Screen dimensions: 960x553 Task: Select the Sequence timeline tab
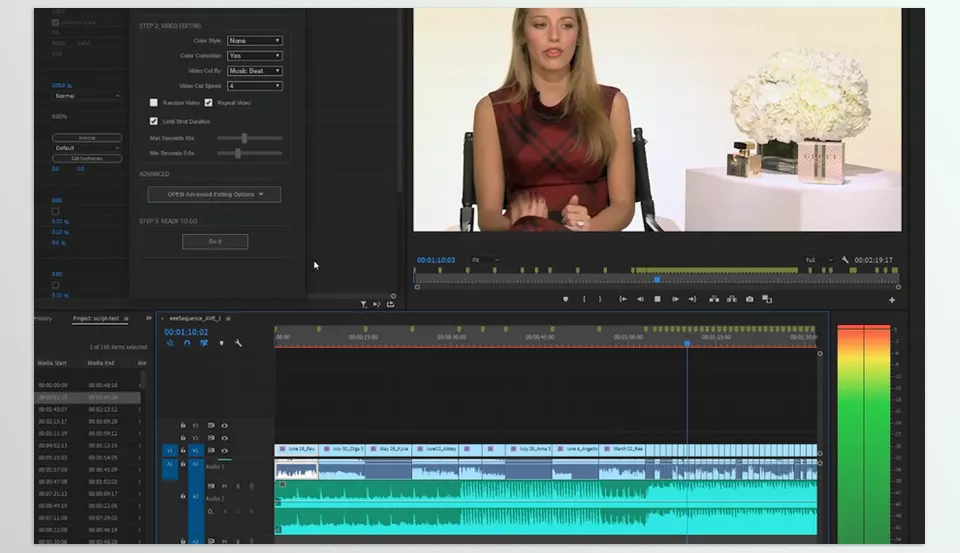click(x=195, y=318)
